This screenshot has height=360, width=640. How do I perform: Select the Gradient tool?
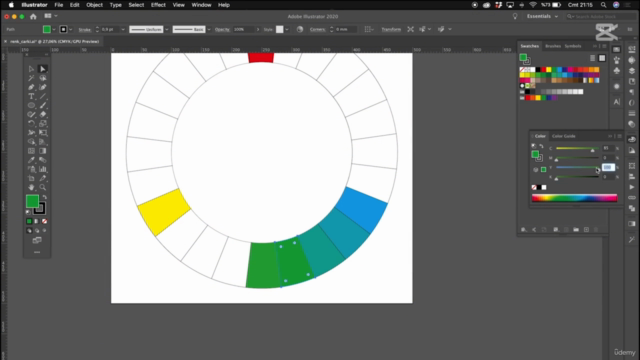(x=42, y=151)
